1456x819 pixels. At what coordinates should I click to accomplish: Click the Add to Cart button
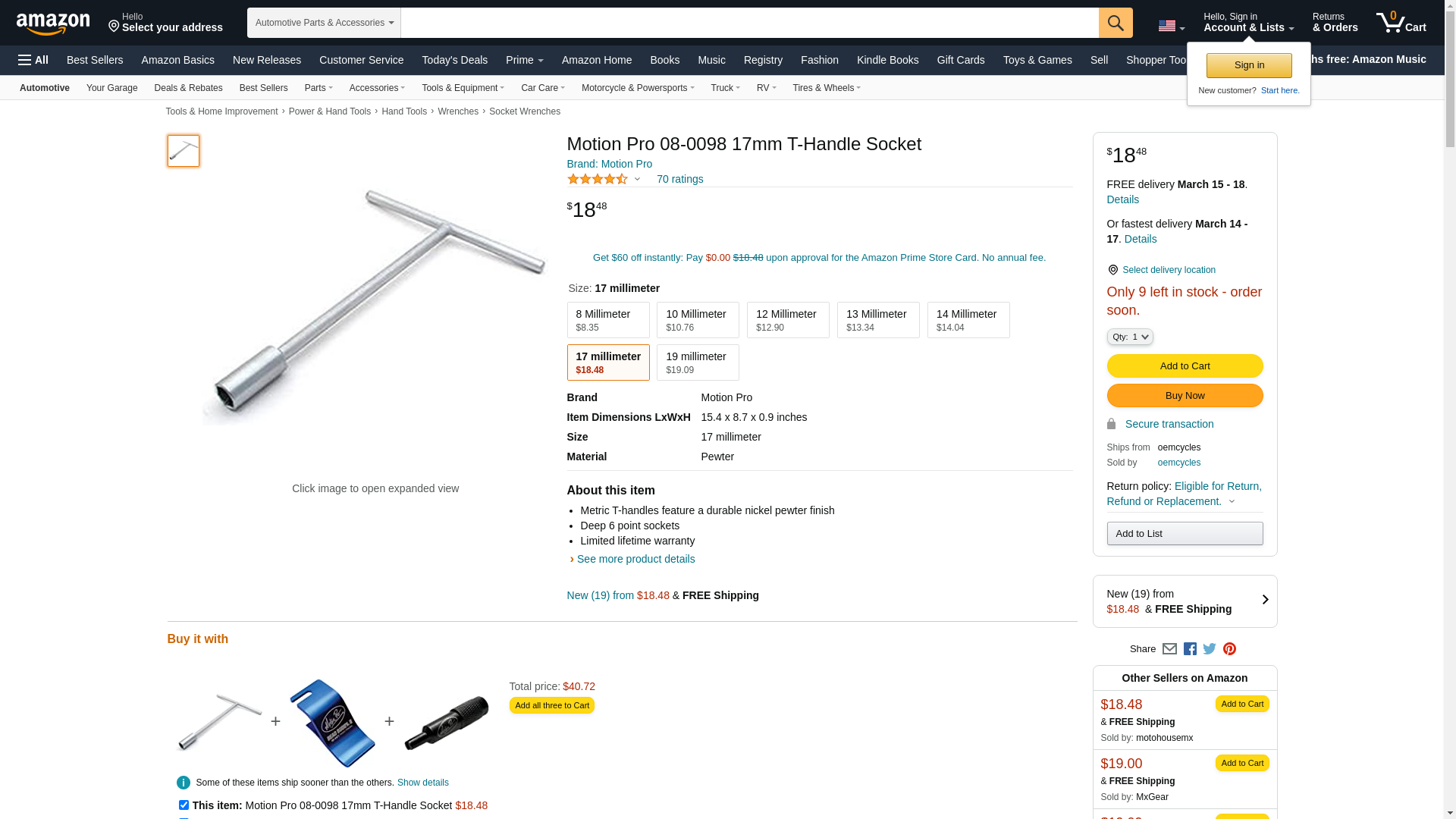(1185, 366)
